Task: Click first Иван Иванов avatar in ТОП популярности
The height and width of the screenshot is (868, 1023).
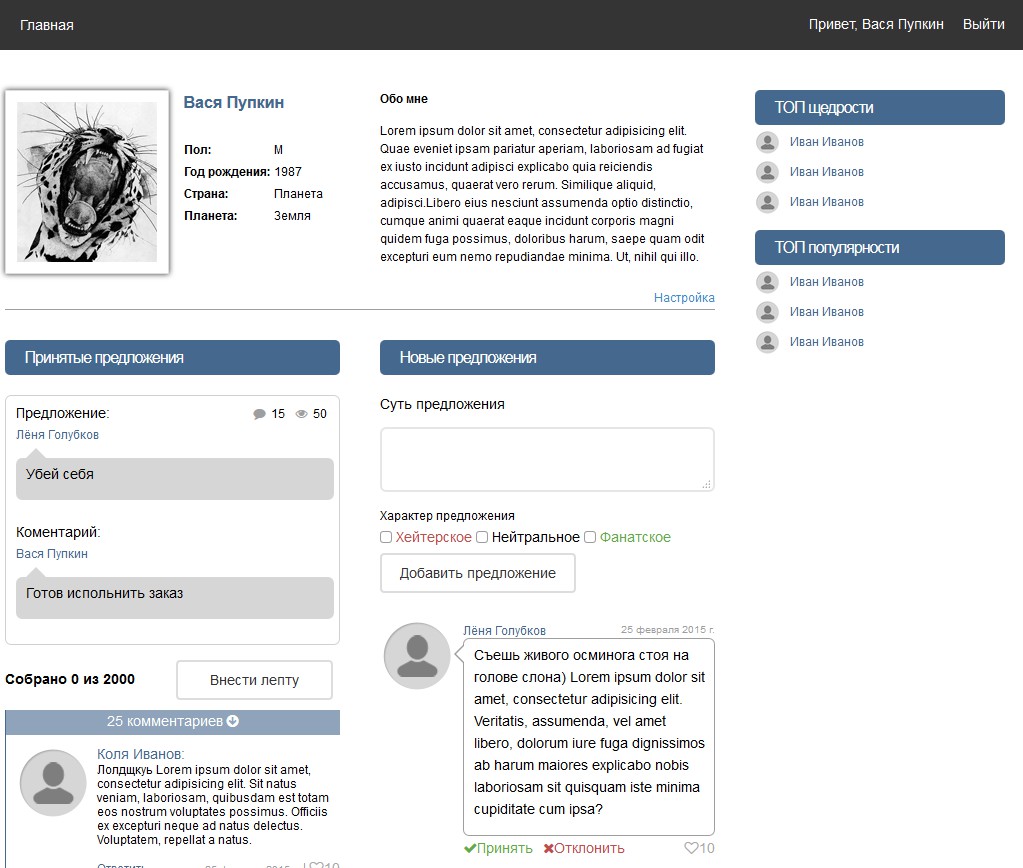Action: [x=767, y=282]
